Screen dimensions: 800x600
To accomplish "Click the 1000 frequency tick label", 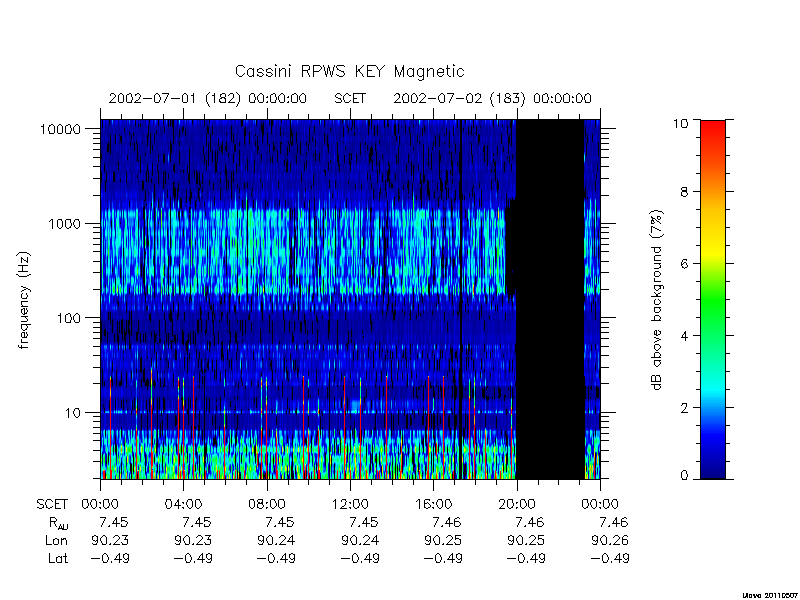I will click(x=64, y=223).
